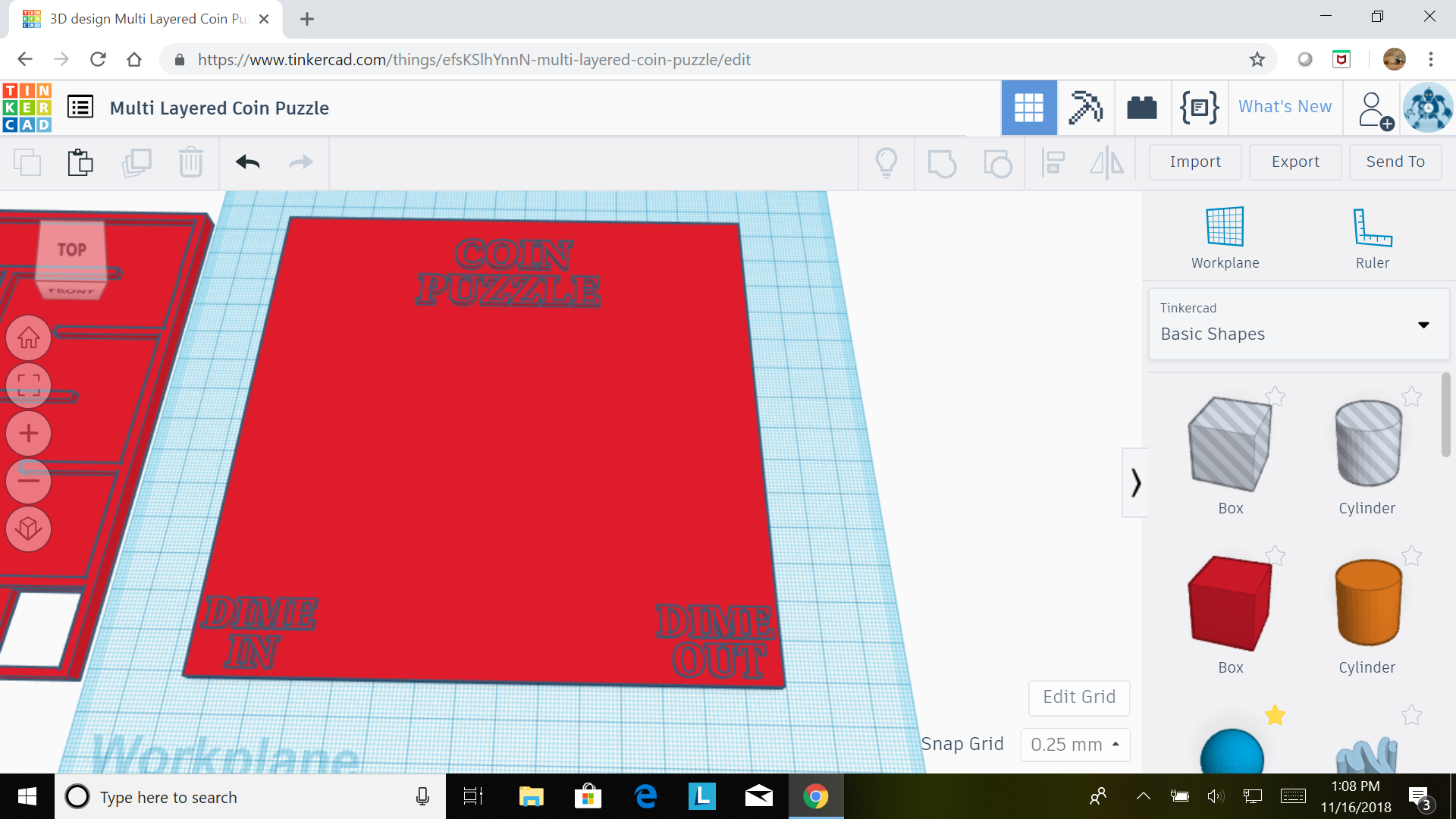Click the Group shapes icon
1456x819 pixels.
coord(942,163)
